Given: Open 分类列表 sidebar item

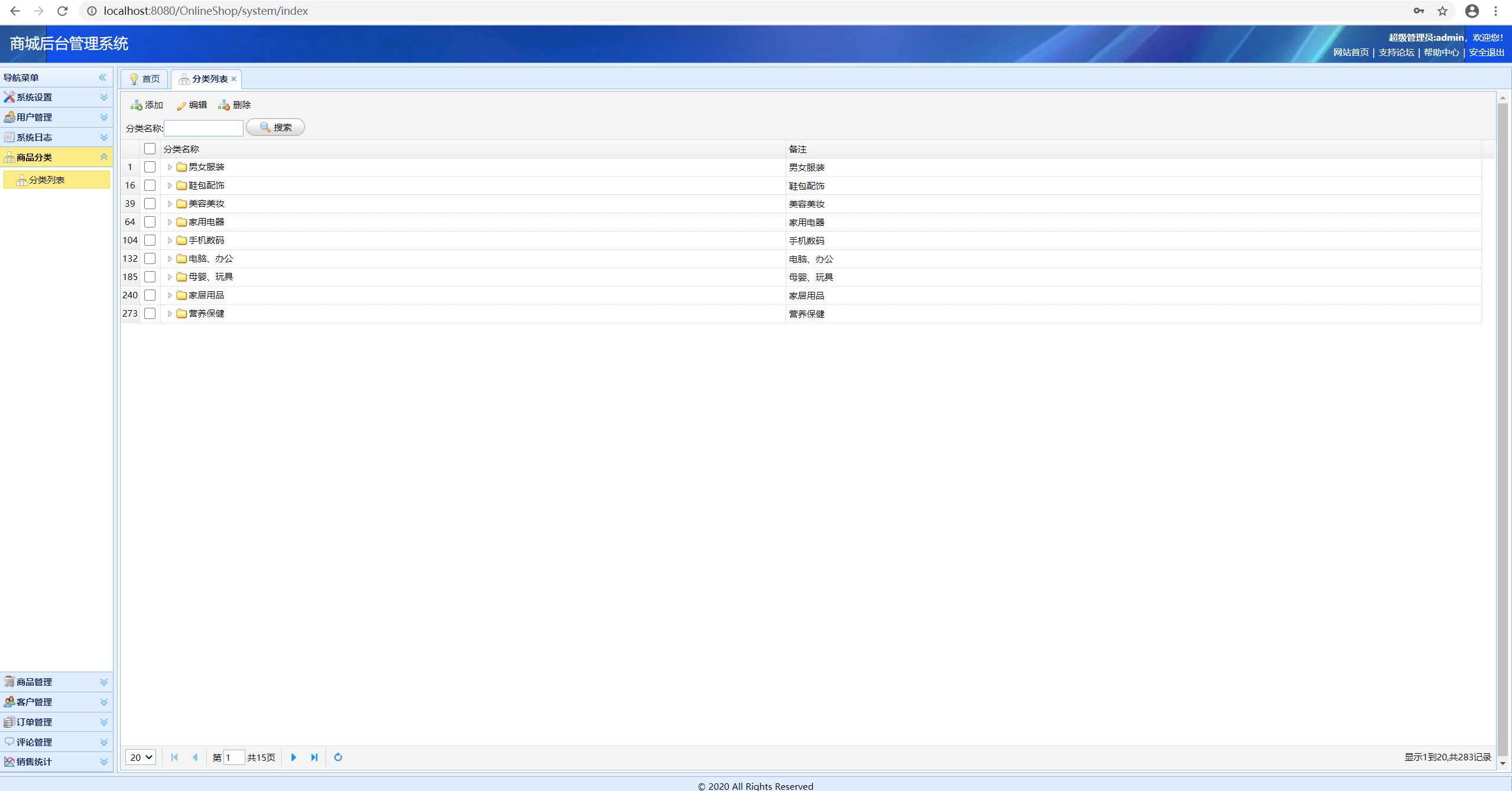Looking at the screenshot, I should 57,180.
